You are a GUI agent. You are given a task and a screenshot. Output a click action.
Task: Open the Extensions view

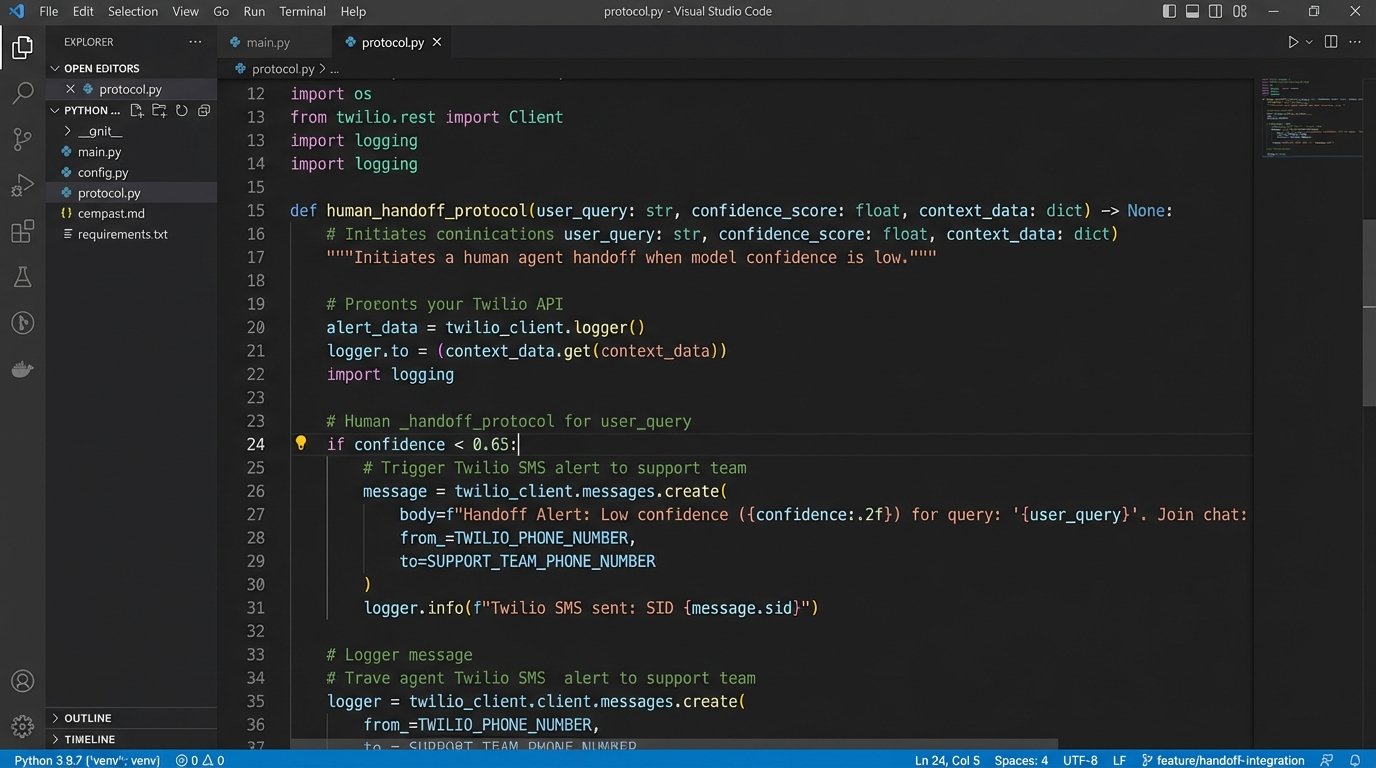(x=22, y=233)
